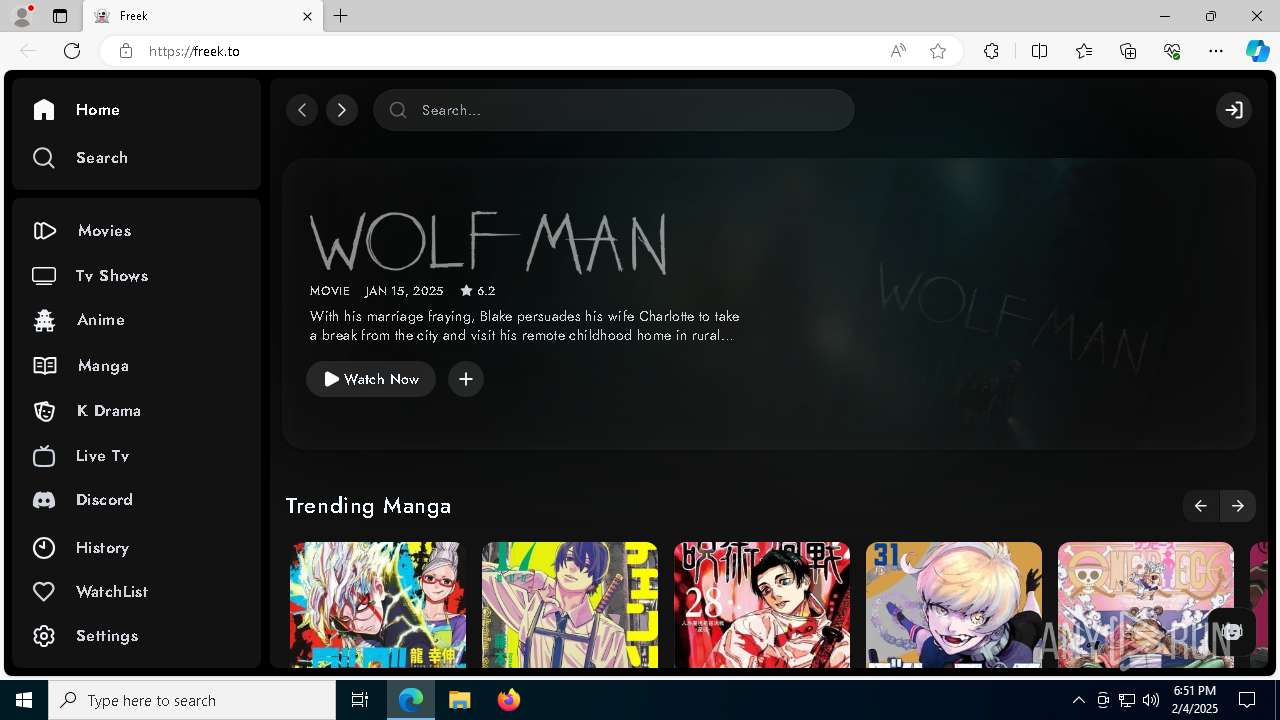The width and height of the screenshot is (1280, 720).
Task: View site information lock icon
Action: coord(126,51)
